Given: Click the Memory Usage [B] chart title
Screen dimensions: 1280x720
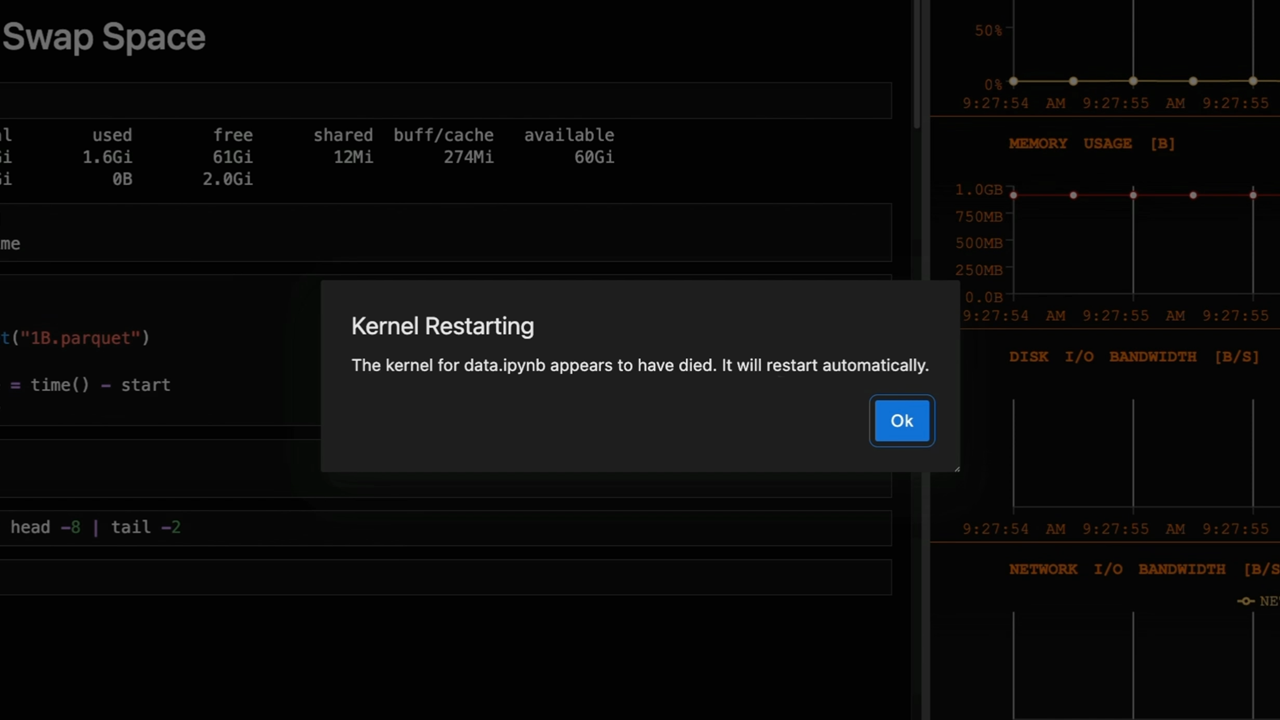Looking at the screenshot, I should [x=1091, y=143].
